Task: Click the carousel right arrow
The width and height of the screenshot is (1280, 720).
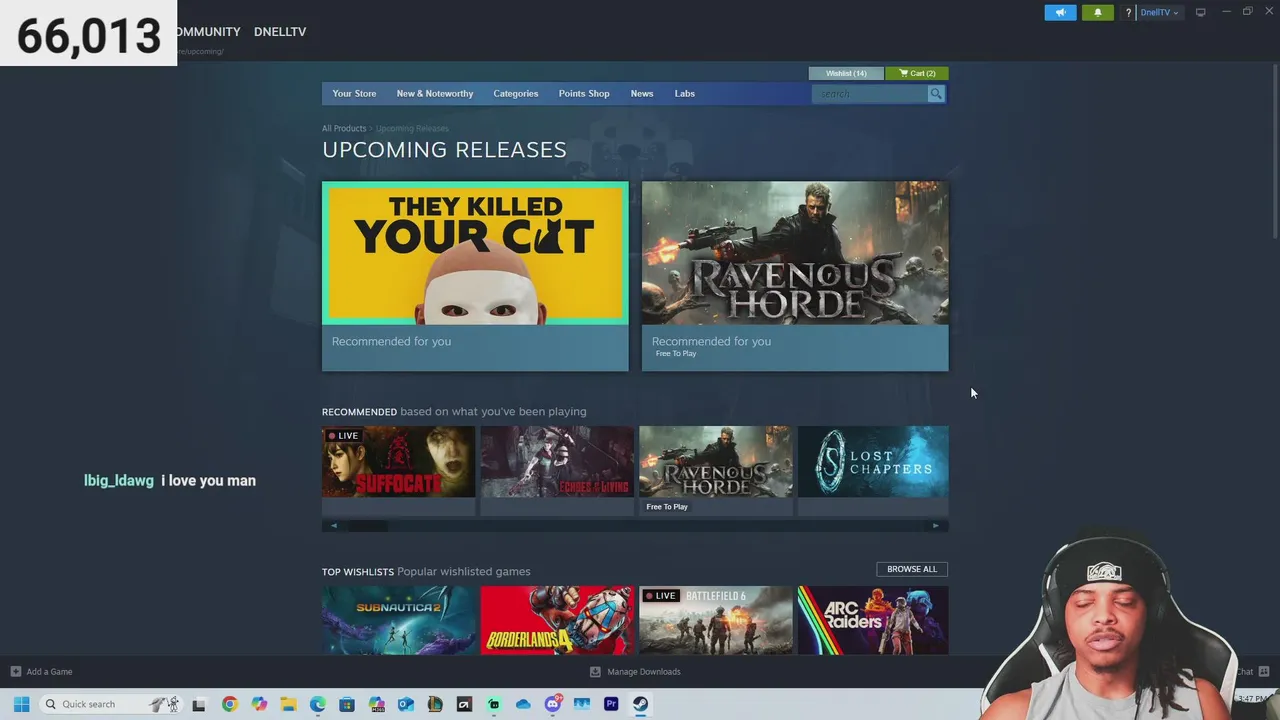Action: click(936, 526)
